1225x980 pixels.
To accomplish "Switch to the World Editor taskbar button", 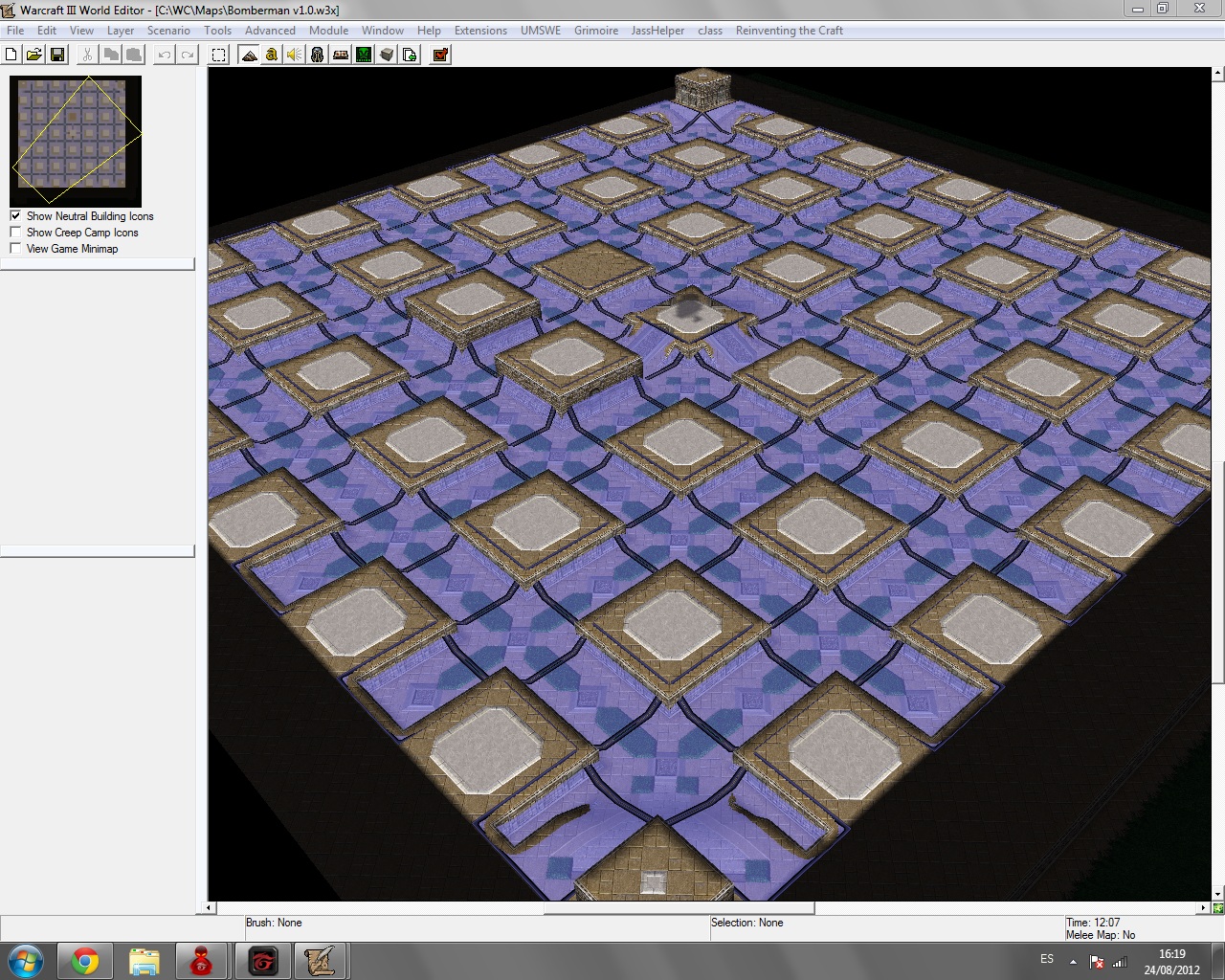I will 321,961.
